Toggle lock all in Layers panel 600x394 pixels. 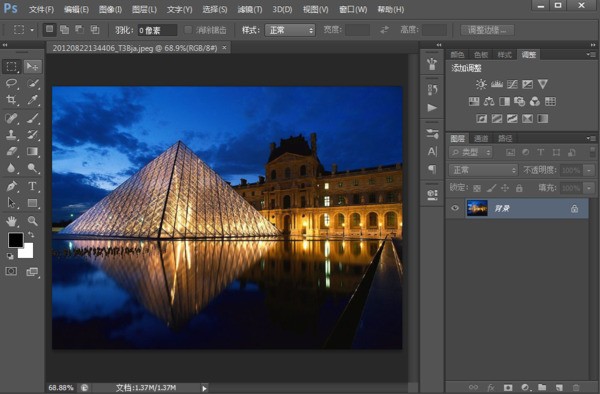point(519,188)
